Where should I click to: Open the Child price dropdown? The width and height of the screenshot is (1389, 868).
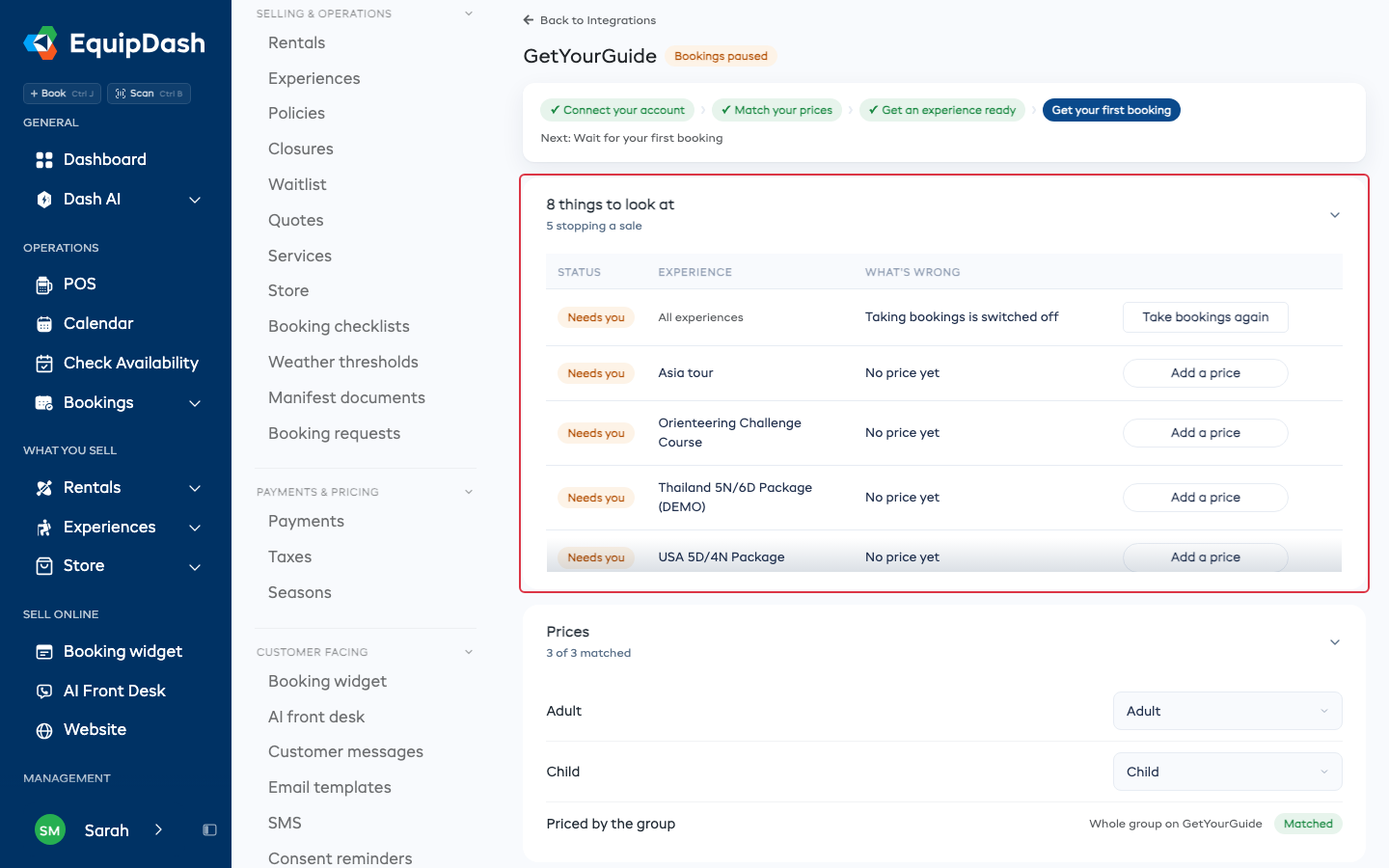pos(1227,772)
